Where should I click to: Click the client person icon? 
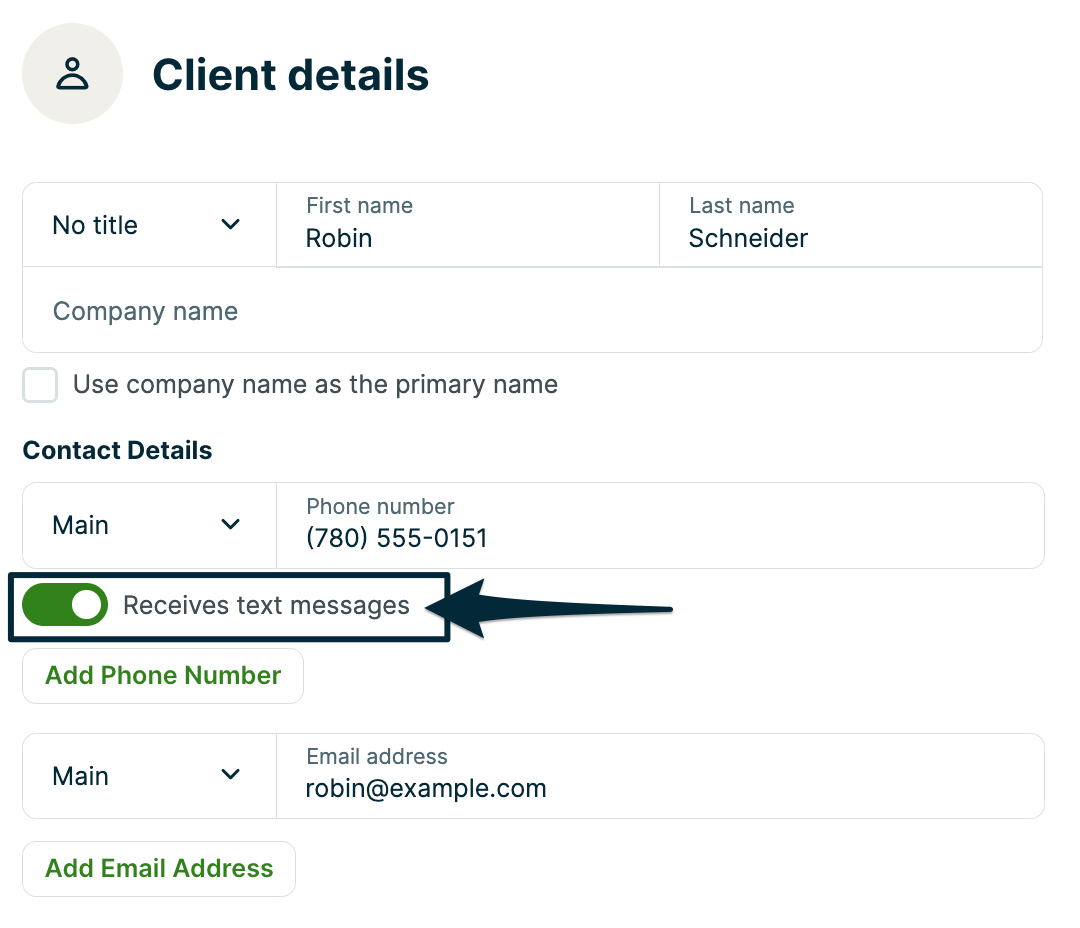pyautogui.click(x=72, y=75)
